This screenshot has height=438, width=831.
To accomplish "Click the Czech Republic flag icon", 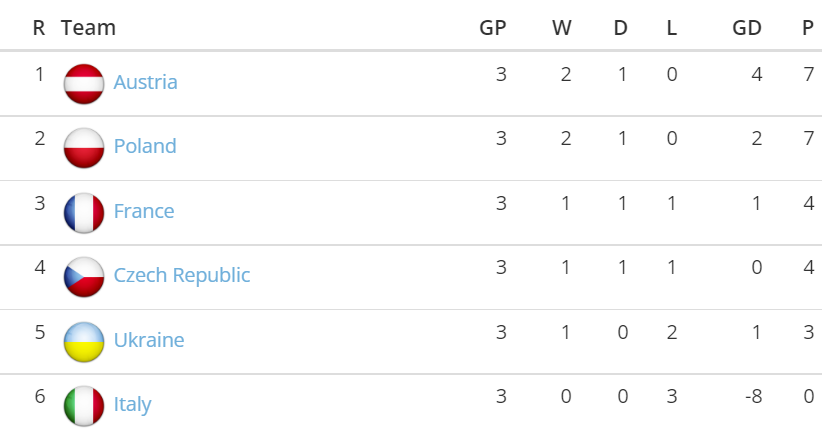I will point(84,276).
